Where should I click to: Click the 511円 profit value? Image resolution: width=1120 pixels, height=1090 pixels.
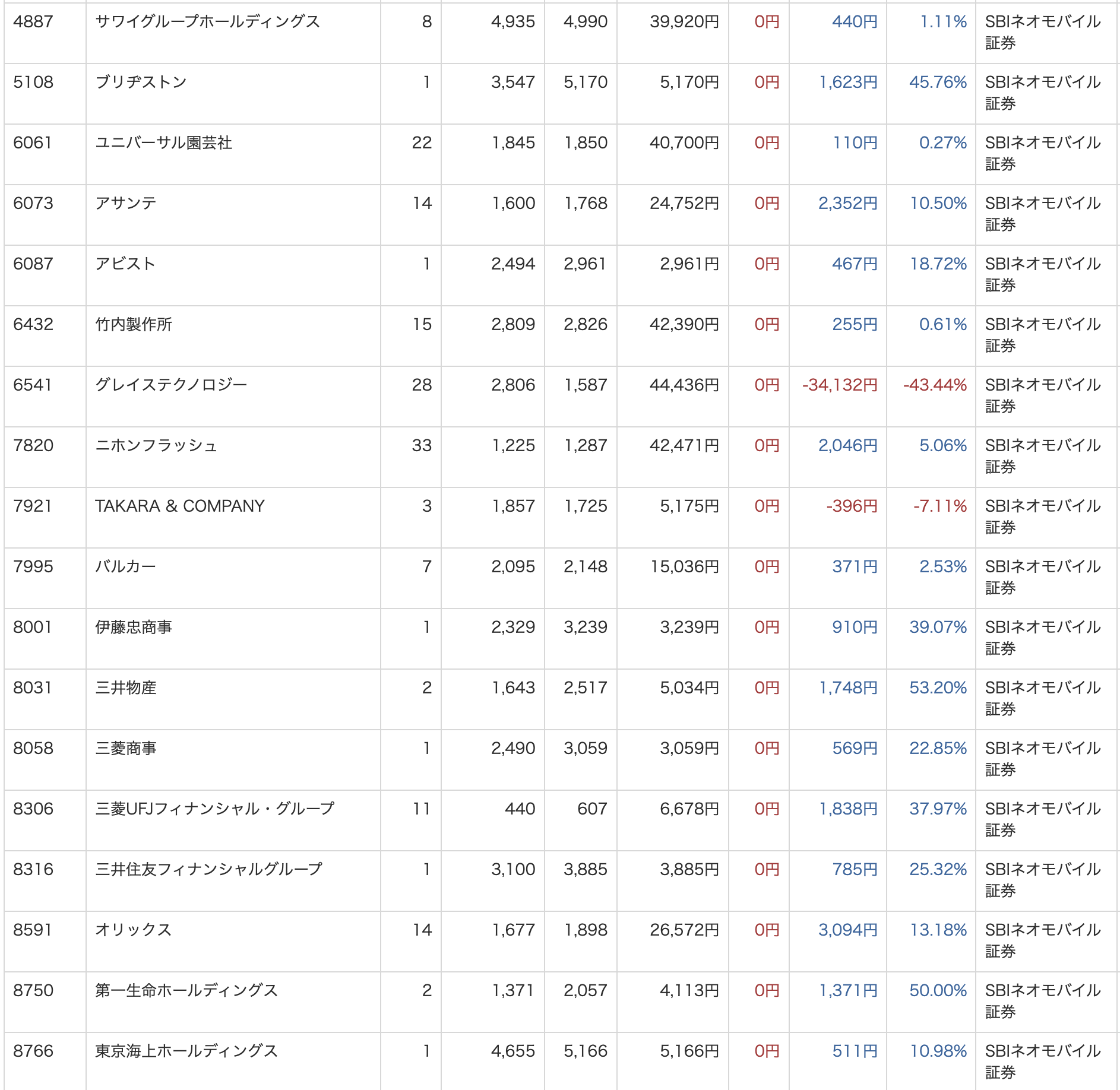[x=855, y=1051]
